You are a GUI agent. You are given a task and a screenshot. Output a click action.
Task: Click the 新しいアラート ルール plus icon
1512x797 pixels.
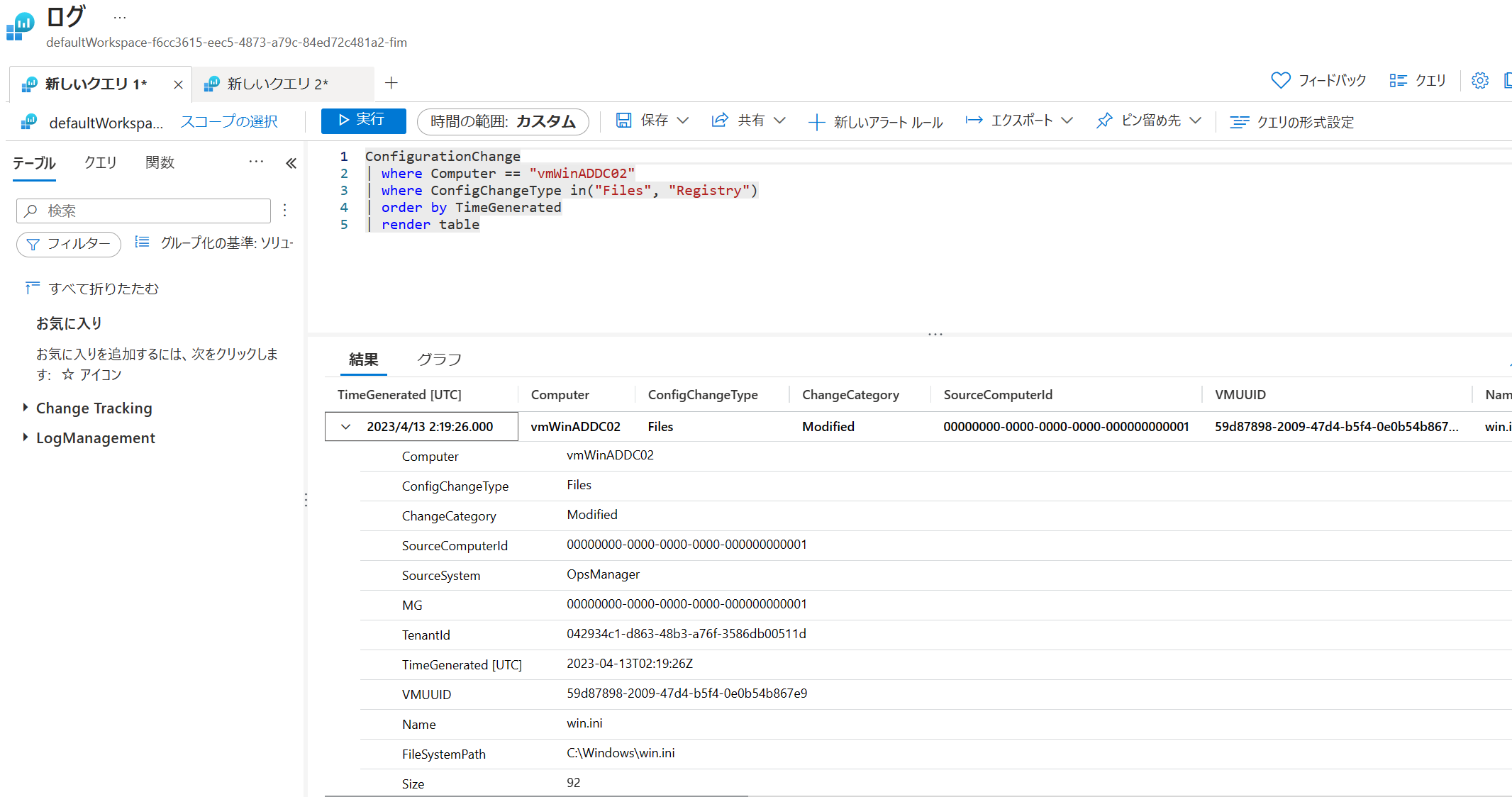[x=816, y=122]
